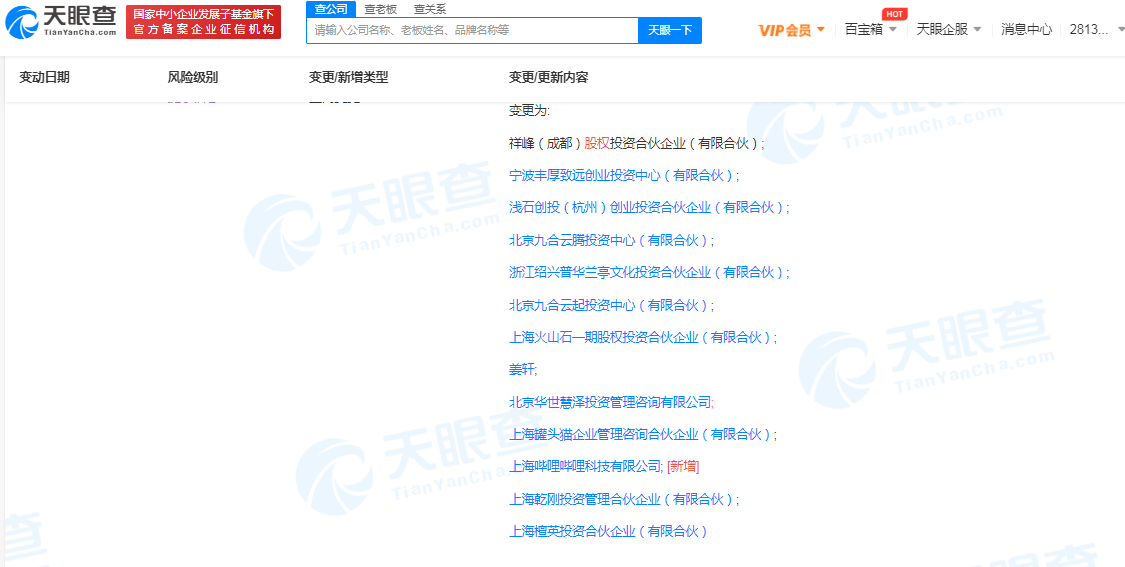
Task: Expand the 天眼企服 dropdown menu
Action: click(949, 29)
